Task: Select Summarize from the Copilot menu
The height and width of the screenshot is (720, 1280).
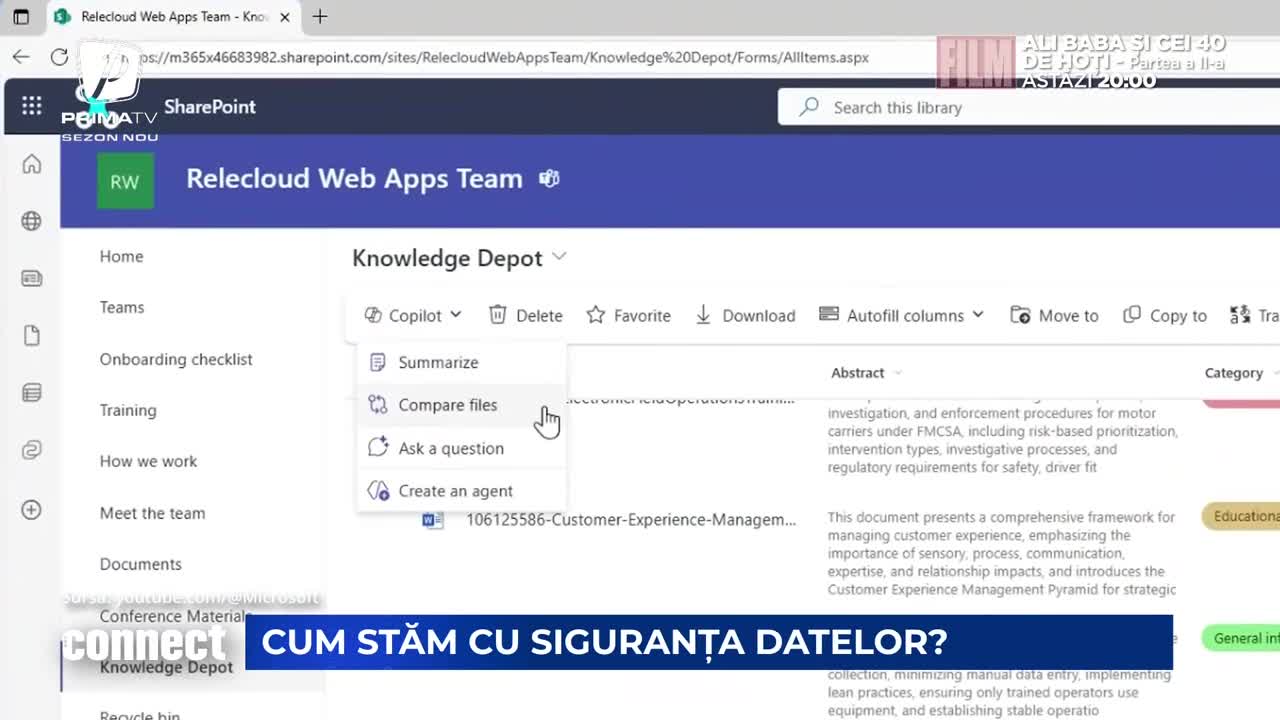Action: (438, 363)
